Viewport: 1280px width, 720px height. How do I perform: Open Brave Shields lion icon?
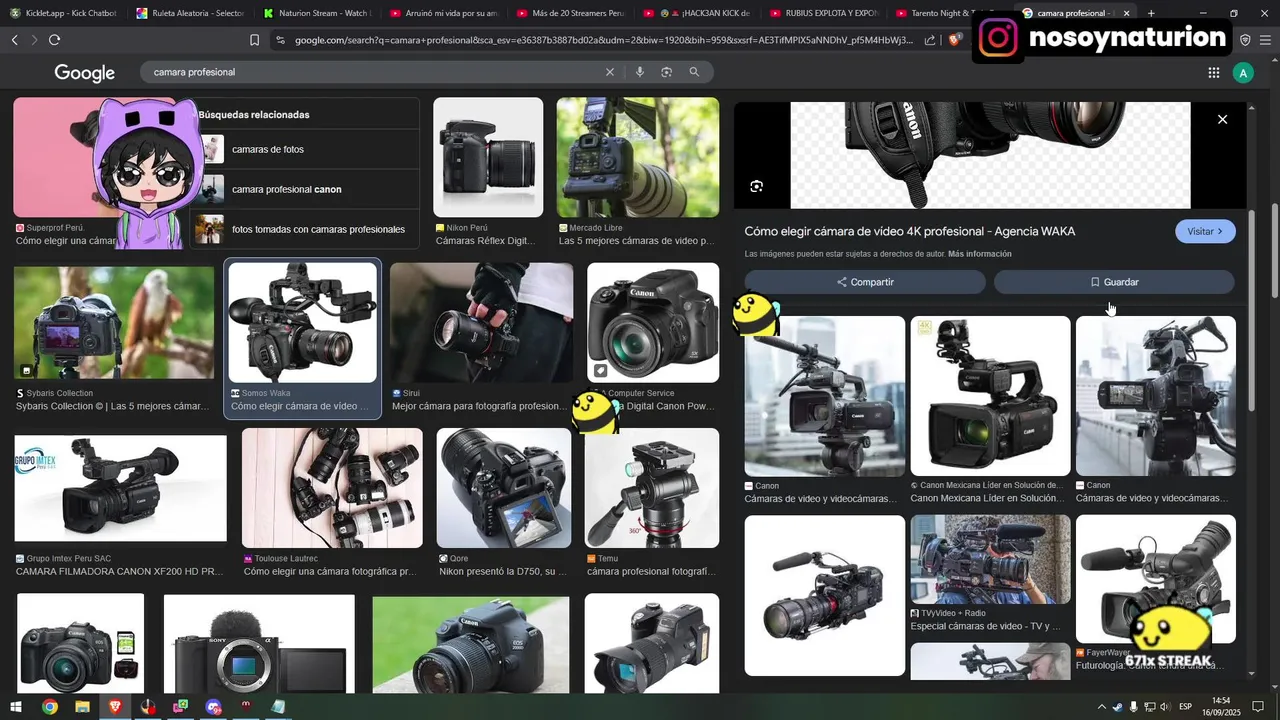click(955, 40)
